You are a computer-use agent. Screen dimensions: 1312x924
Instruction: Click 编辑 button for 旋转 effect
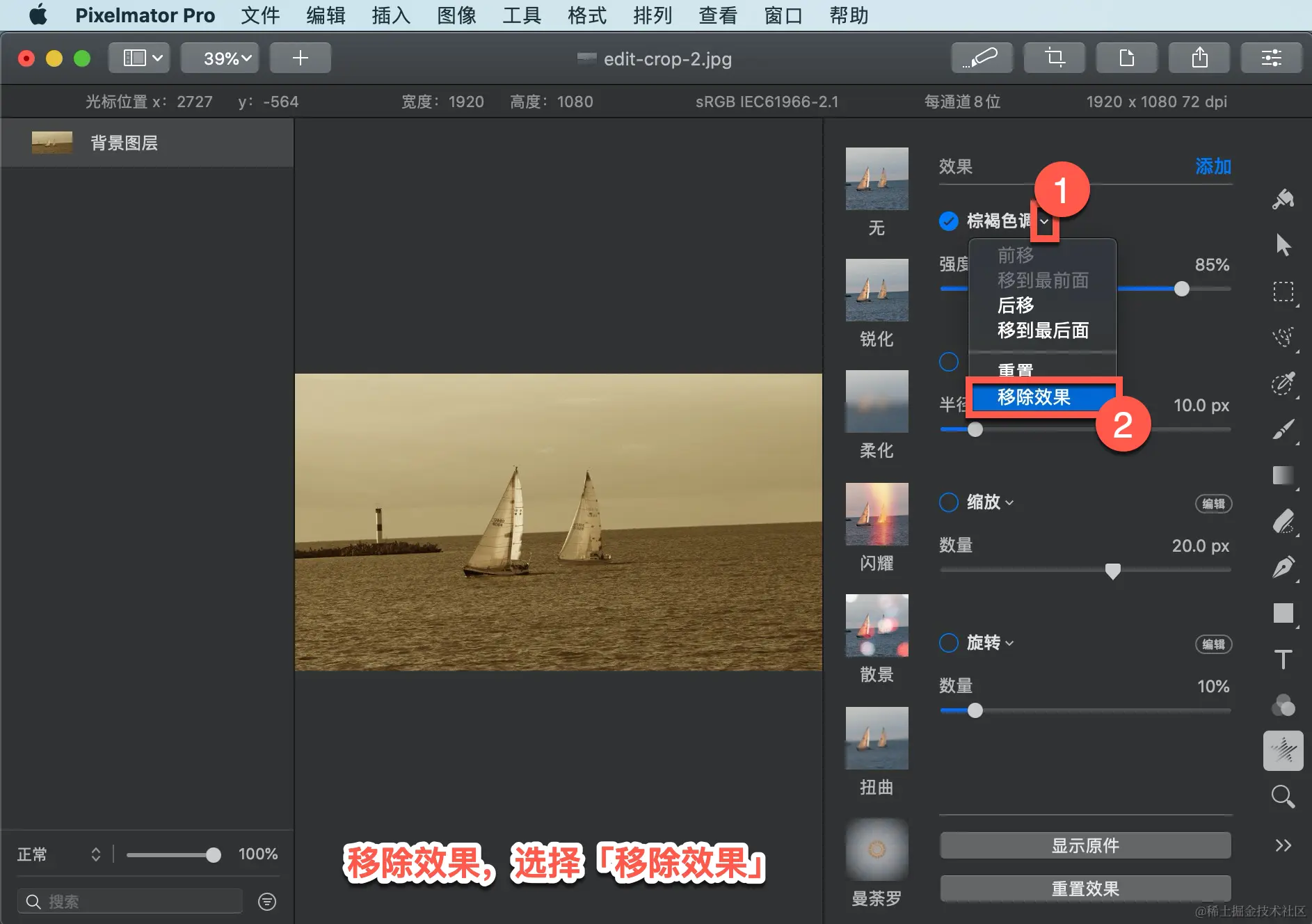click(1213, 644)
